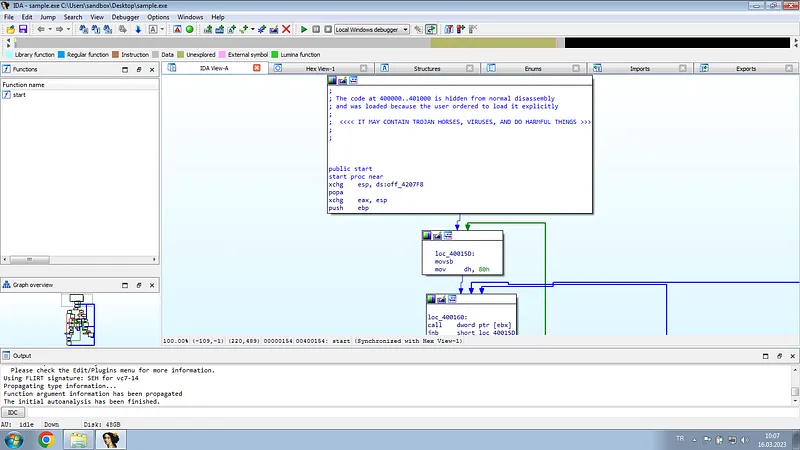The height and width of the screenshot is (450, 800).
Task: Open the Debugger menu
Action: pyautogui.click(x=126, y=17)
